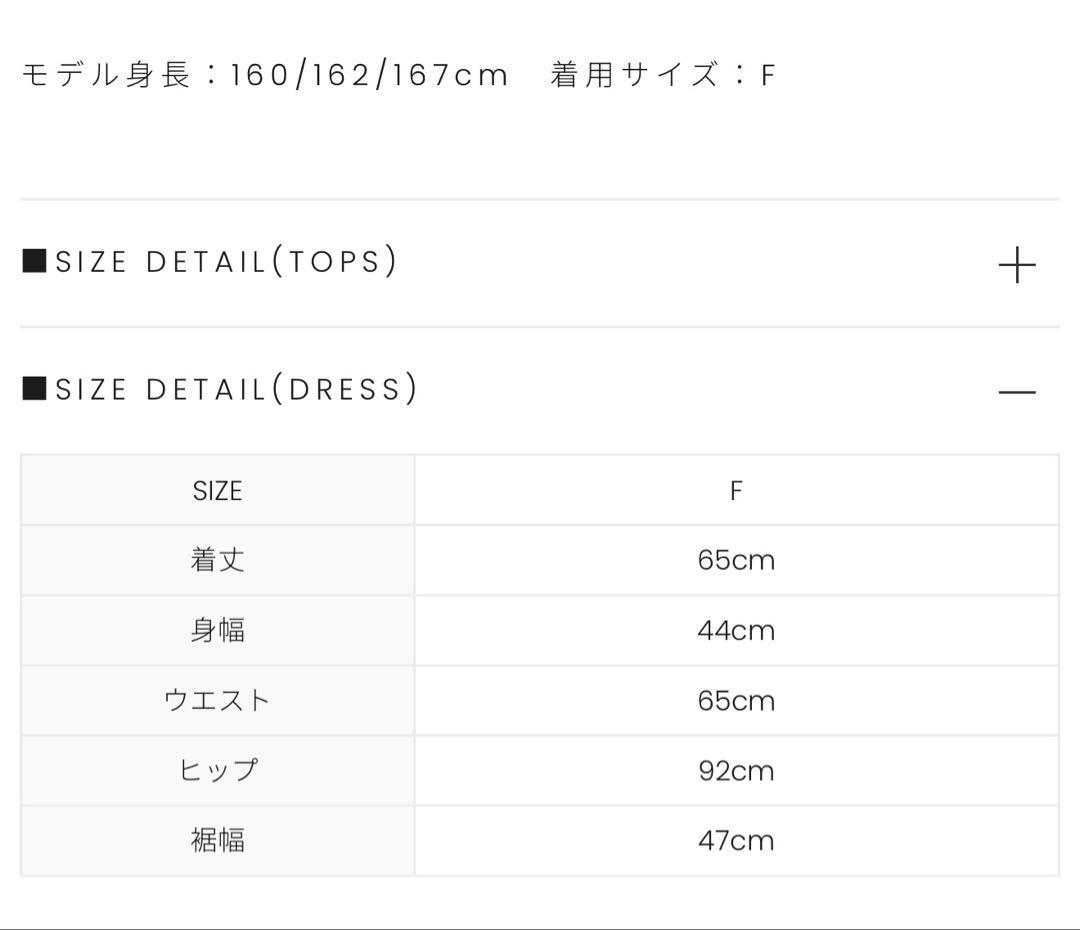Click the 着用サイズ:F text

[663, 75]
